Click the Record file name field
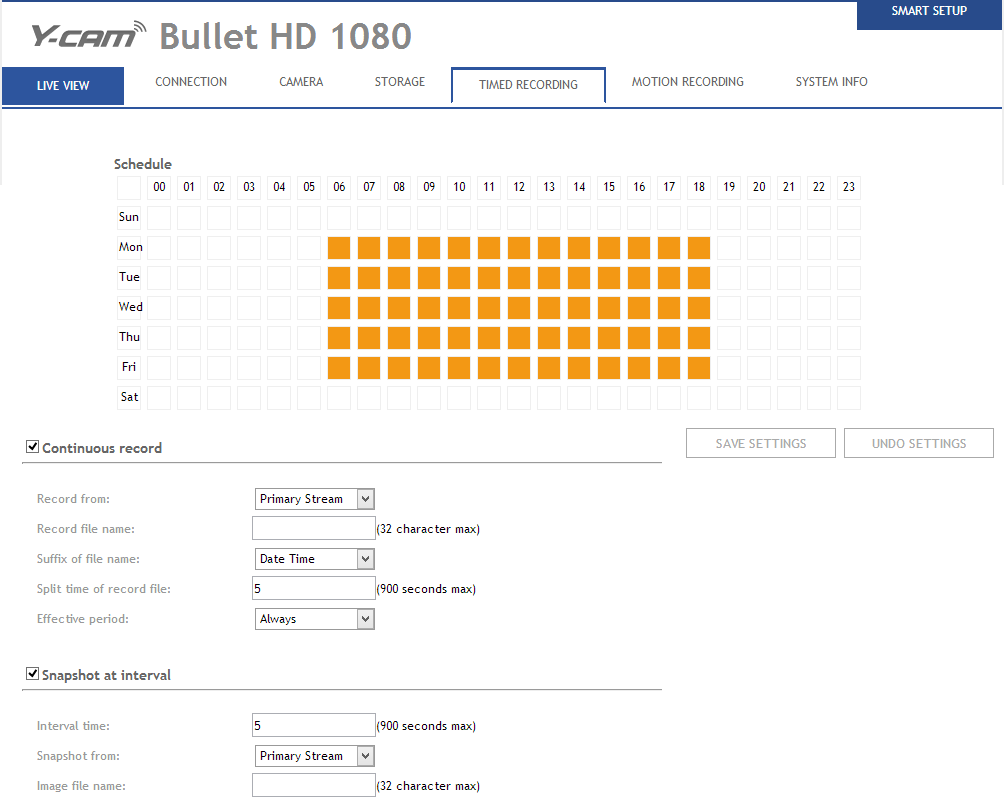Image resolution: width=1004 pixels, height=800 pixels. click(314, 529)
